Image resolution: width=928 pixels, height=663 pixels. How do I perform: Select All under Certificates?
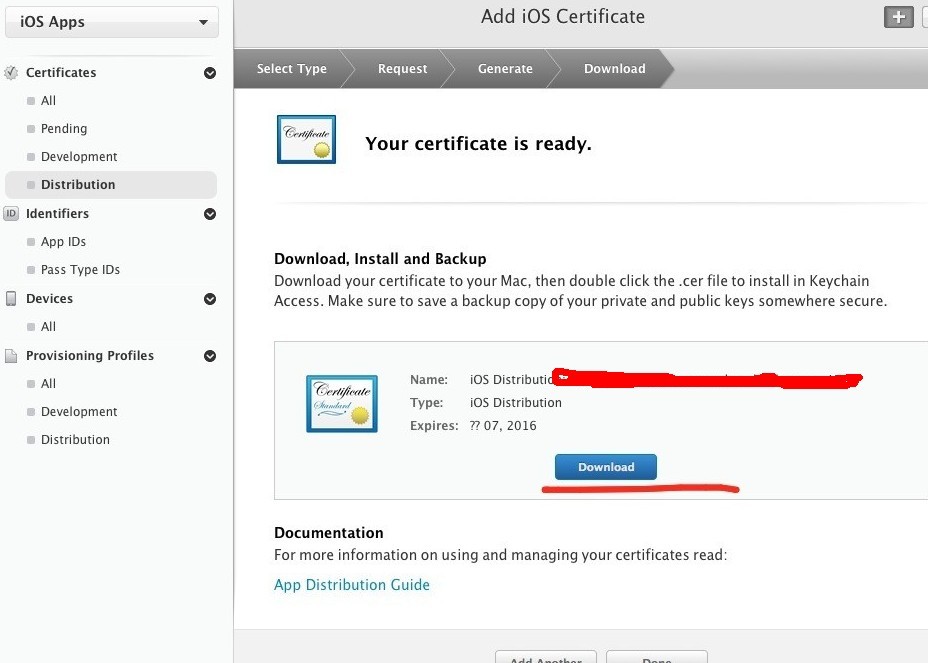click(49, 101)
